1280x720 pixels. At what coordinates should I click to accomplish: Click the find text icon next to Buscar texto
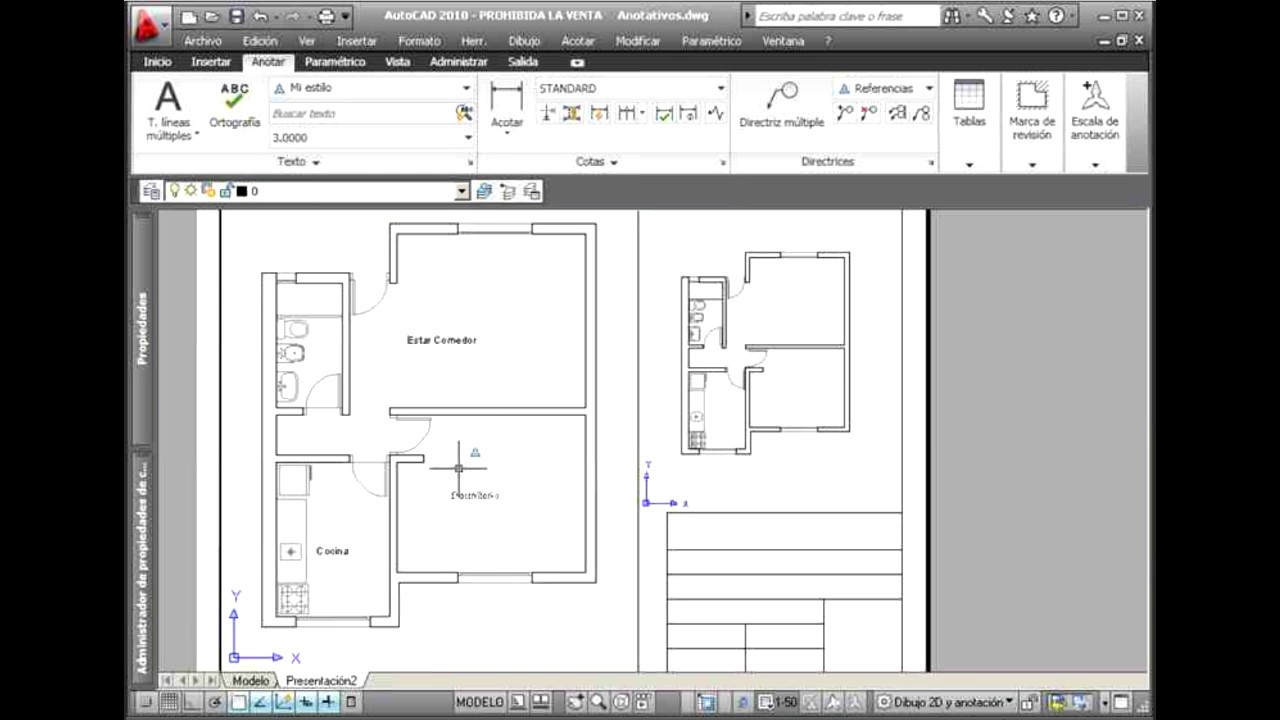click(463, 114)
